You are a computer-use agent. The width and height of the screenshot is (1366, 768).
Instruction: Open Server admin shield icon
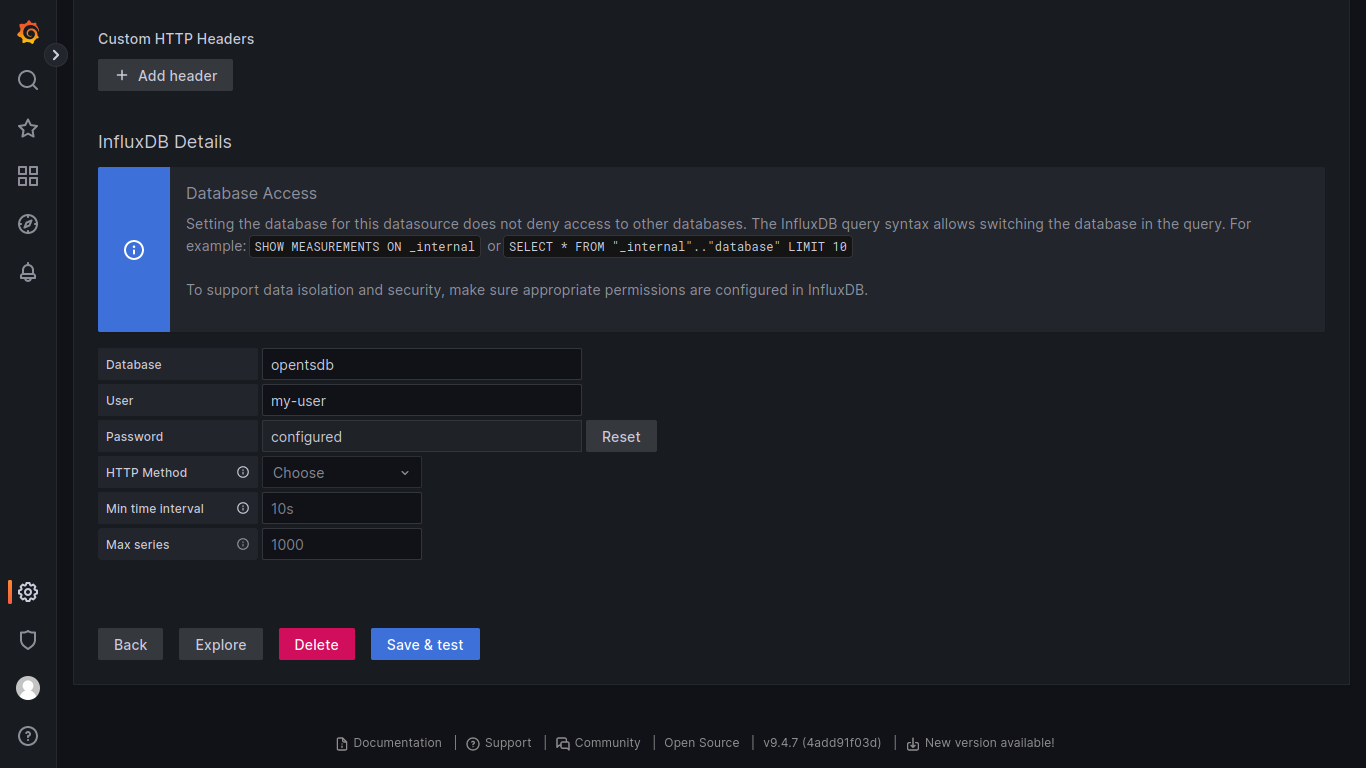click(x=28, y=640)
